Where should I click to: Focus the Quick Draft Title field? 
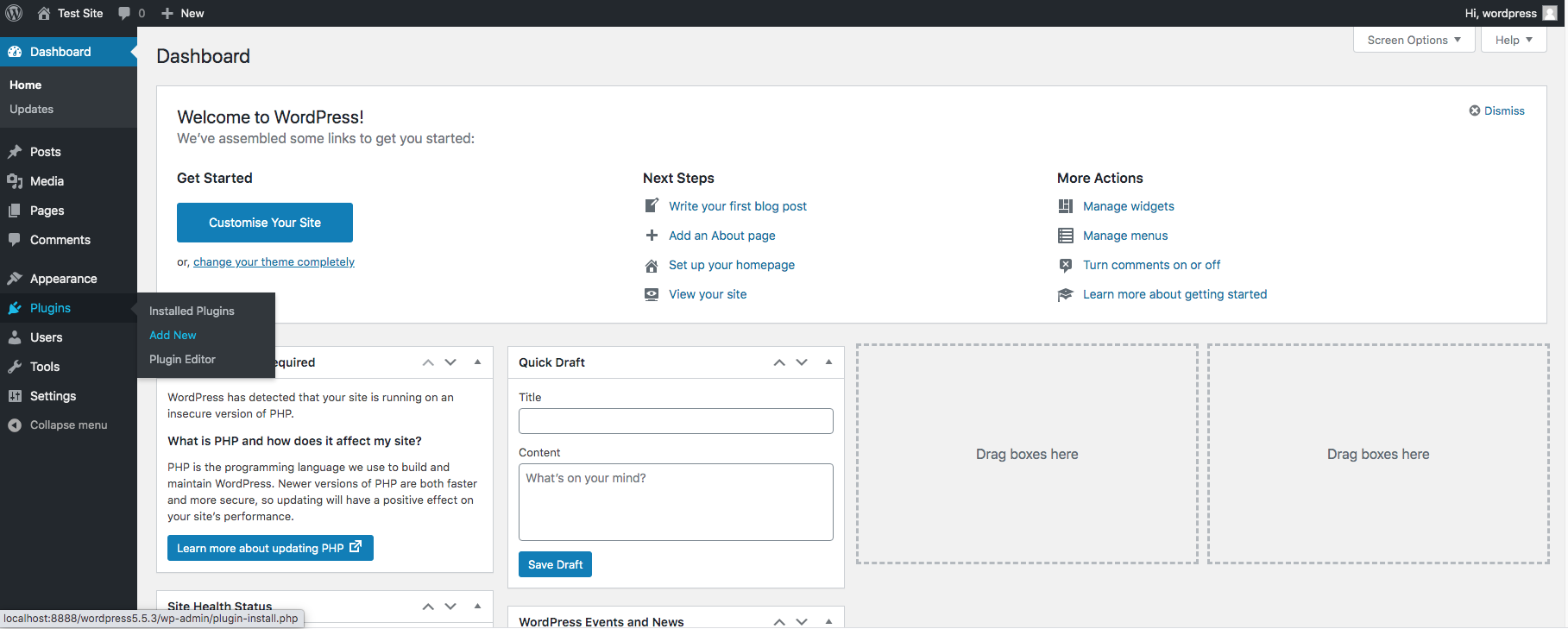coord(676,421)
